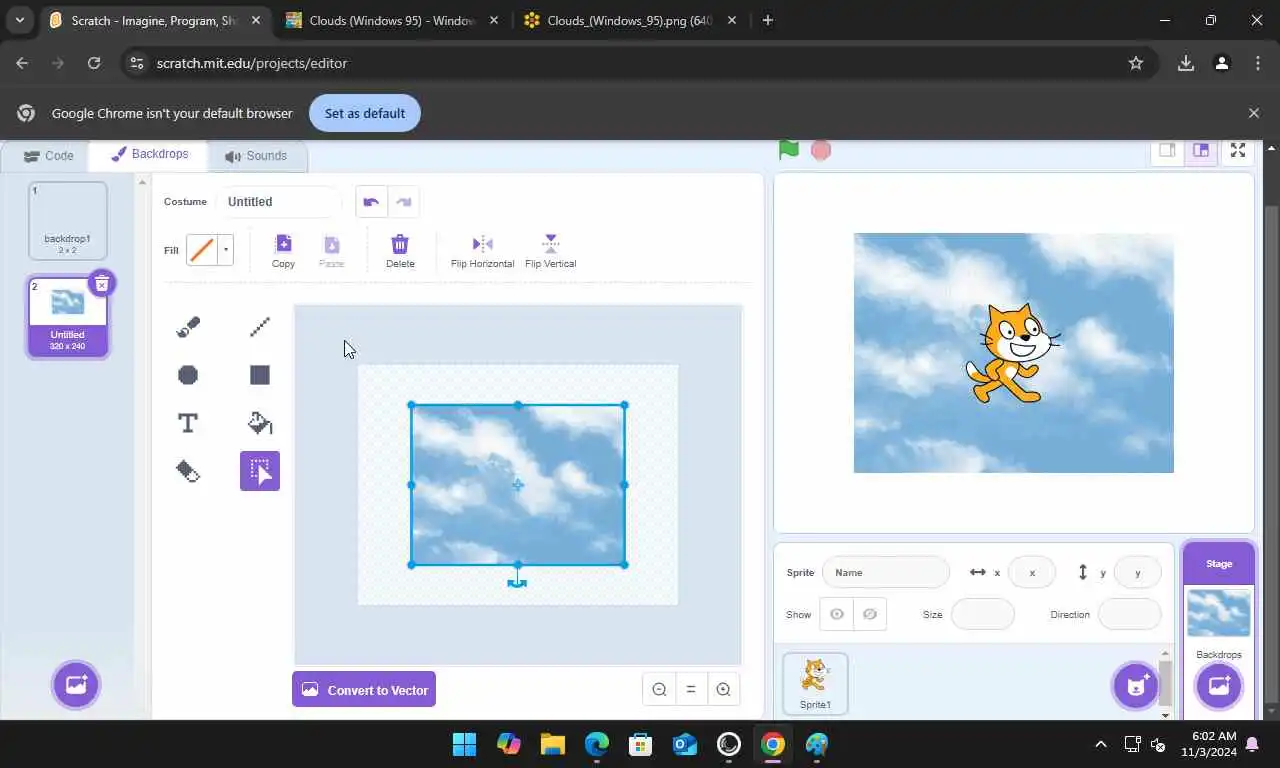Flip selection vertically
The height and width of the screenshot is (768, 1280).
pyautogui.click(x=550, y=251)
